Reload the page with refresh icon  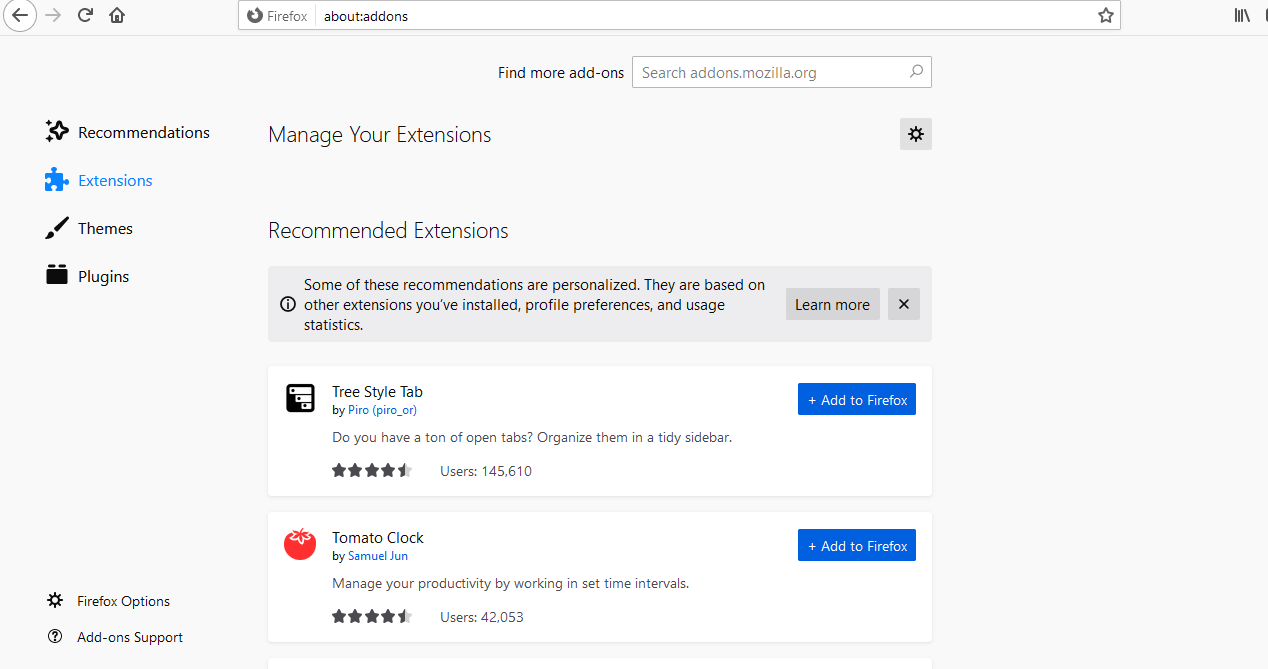coord(85,16)
